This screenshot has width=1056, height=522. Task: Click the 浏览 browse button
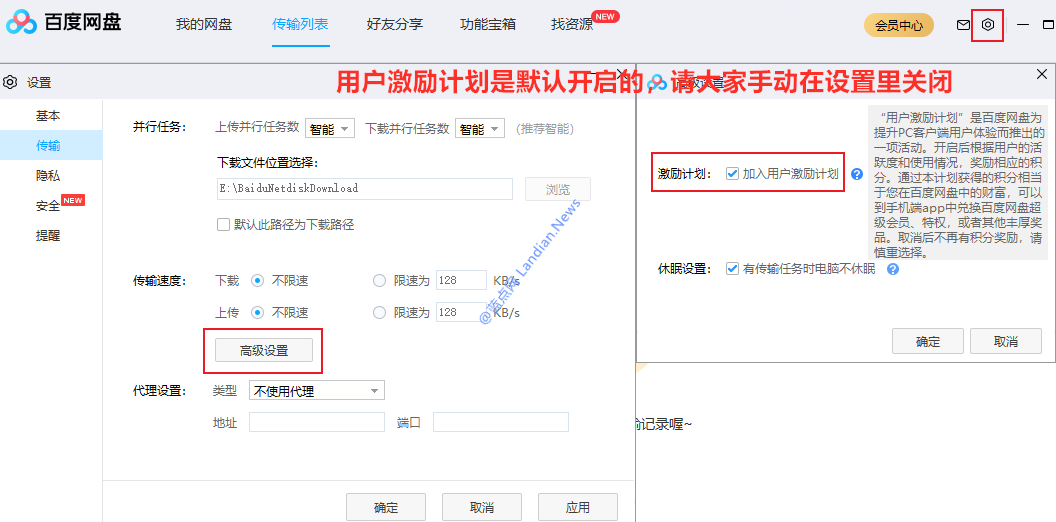click(x=558, y=189)
